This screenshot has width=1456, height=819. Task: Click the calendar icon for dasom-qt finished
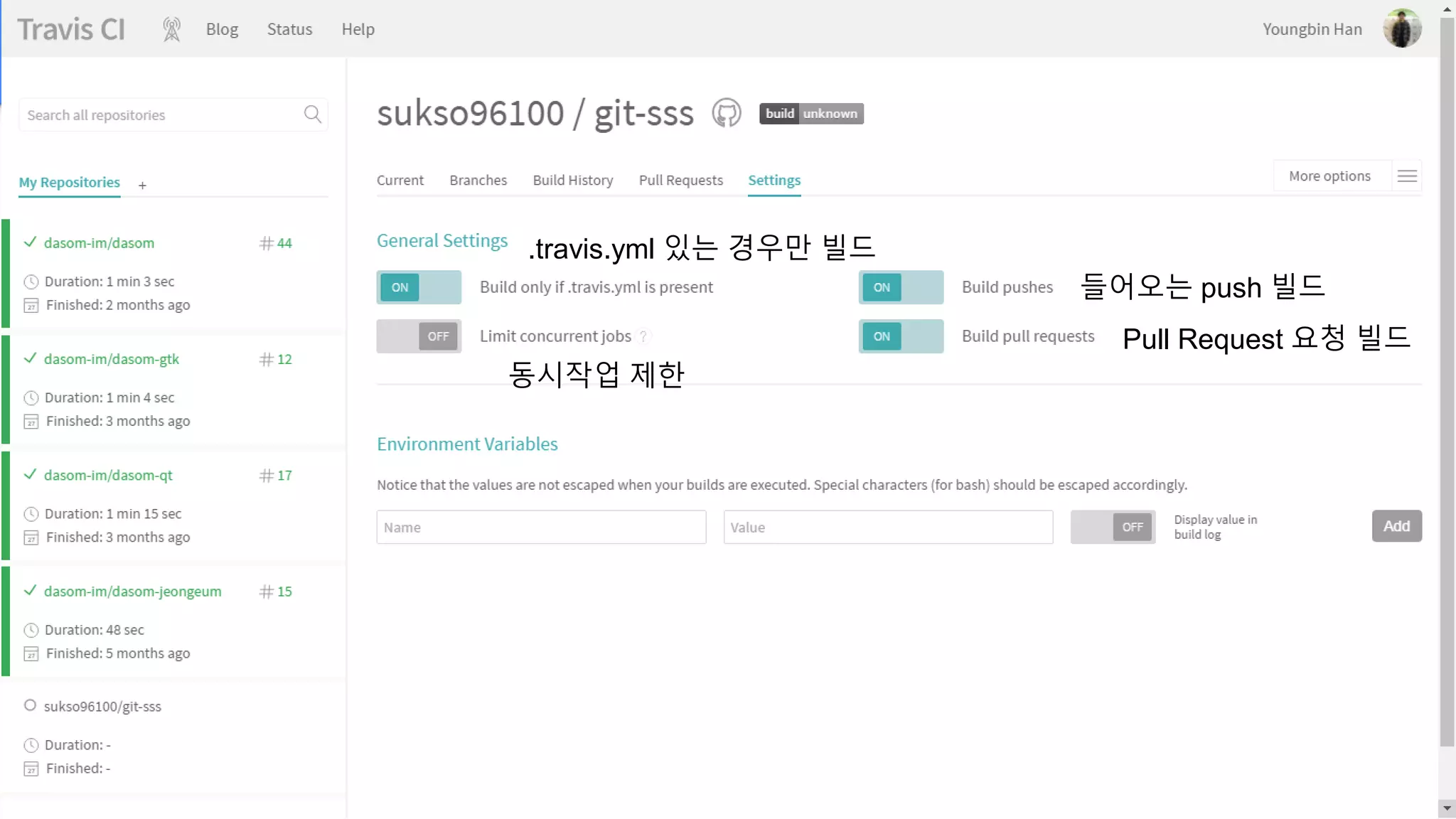[x=31, y=537]
